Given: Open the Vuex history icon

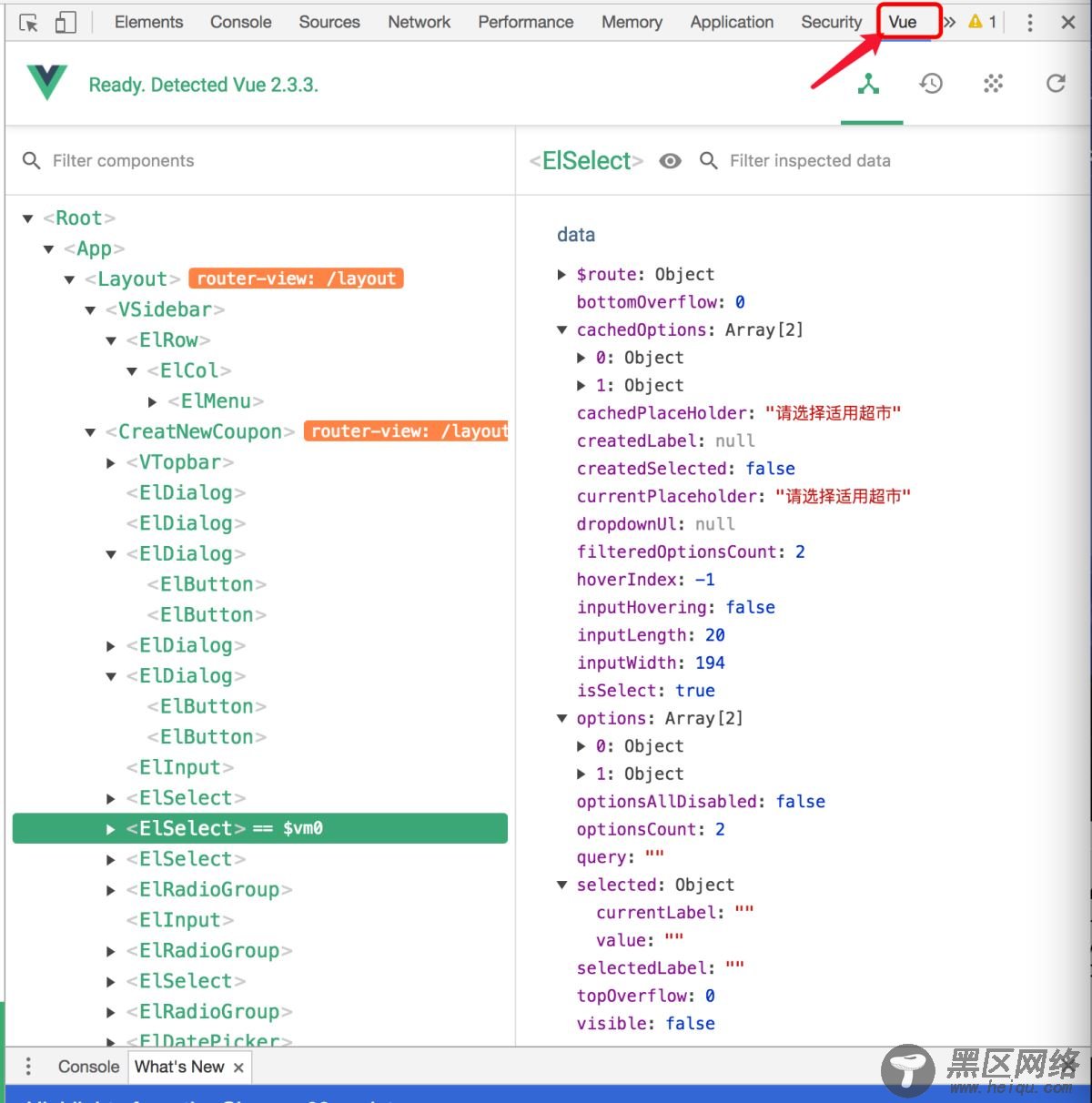Looking at the screenshot, I should [x=931, y=84].
